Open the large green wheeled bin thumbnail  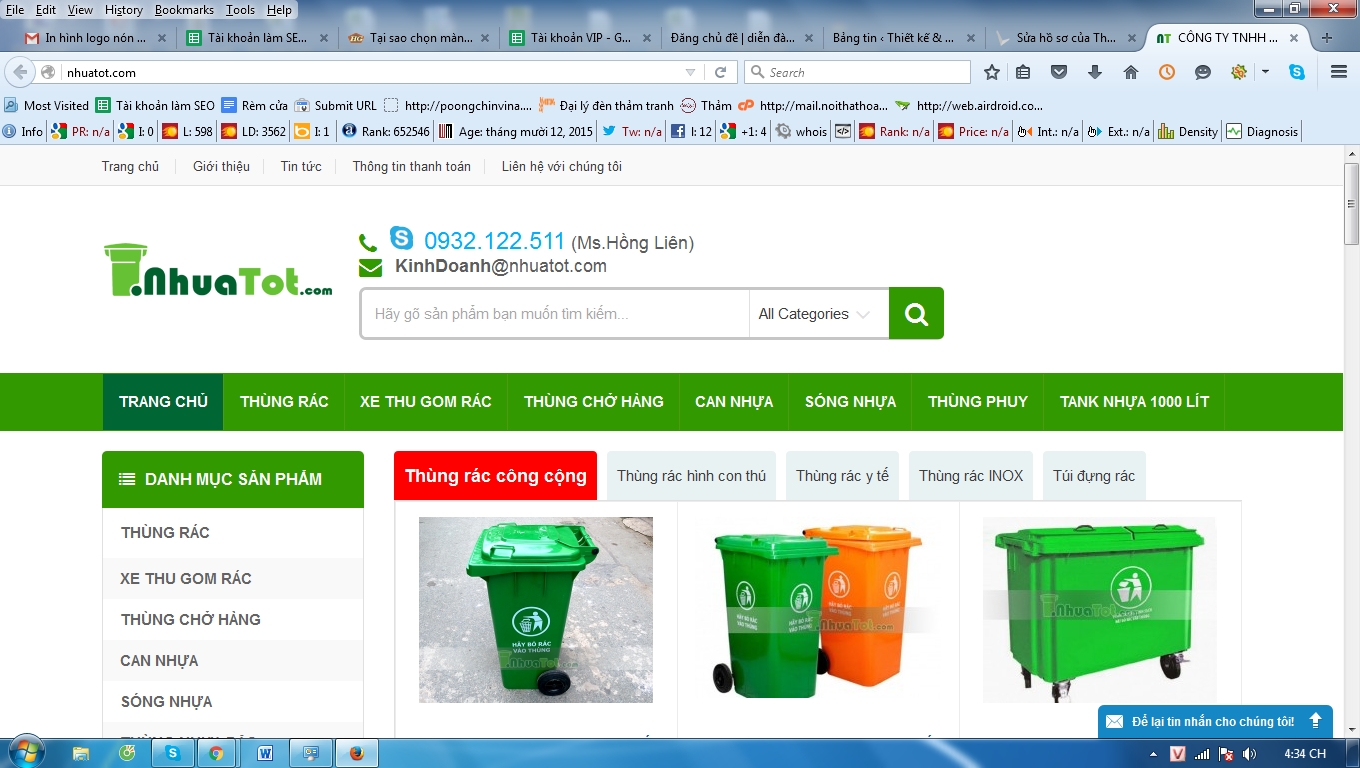coord(1100,610)
